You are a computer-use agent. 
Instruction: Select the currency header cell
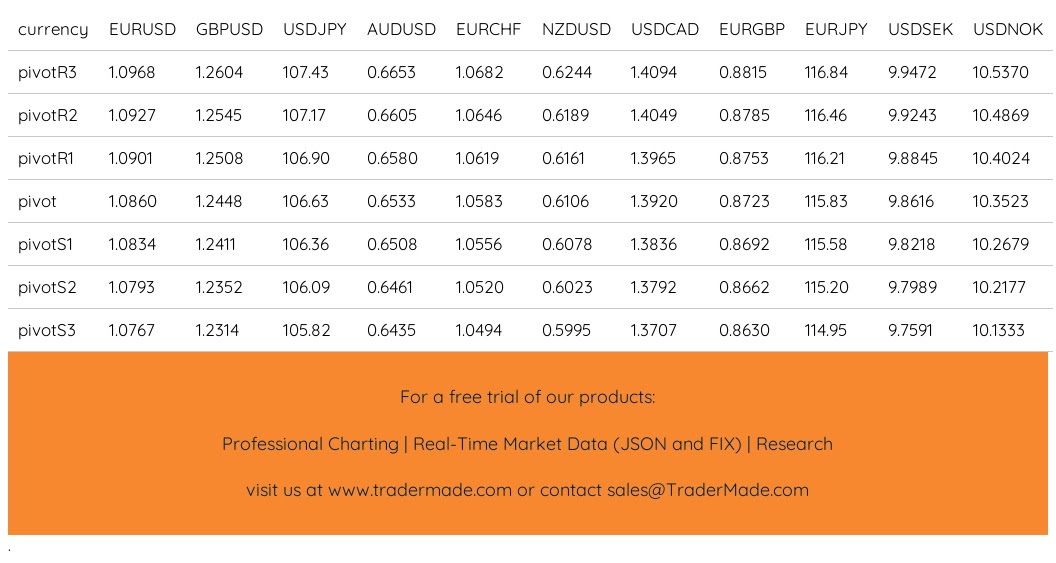(53, 30)
